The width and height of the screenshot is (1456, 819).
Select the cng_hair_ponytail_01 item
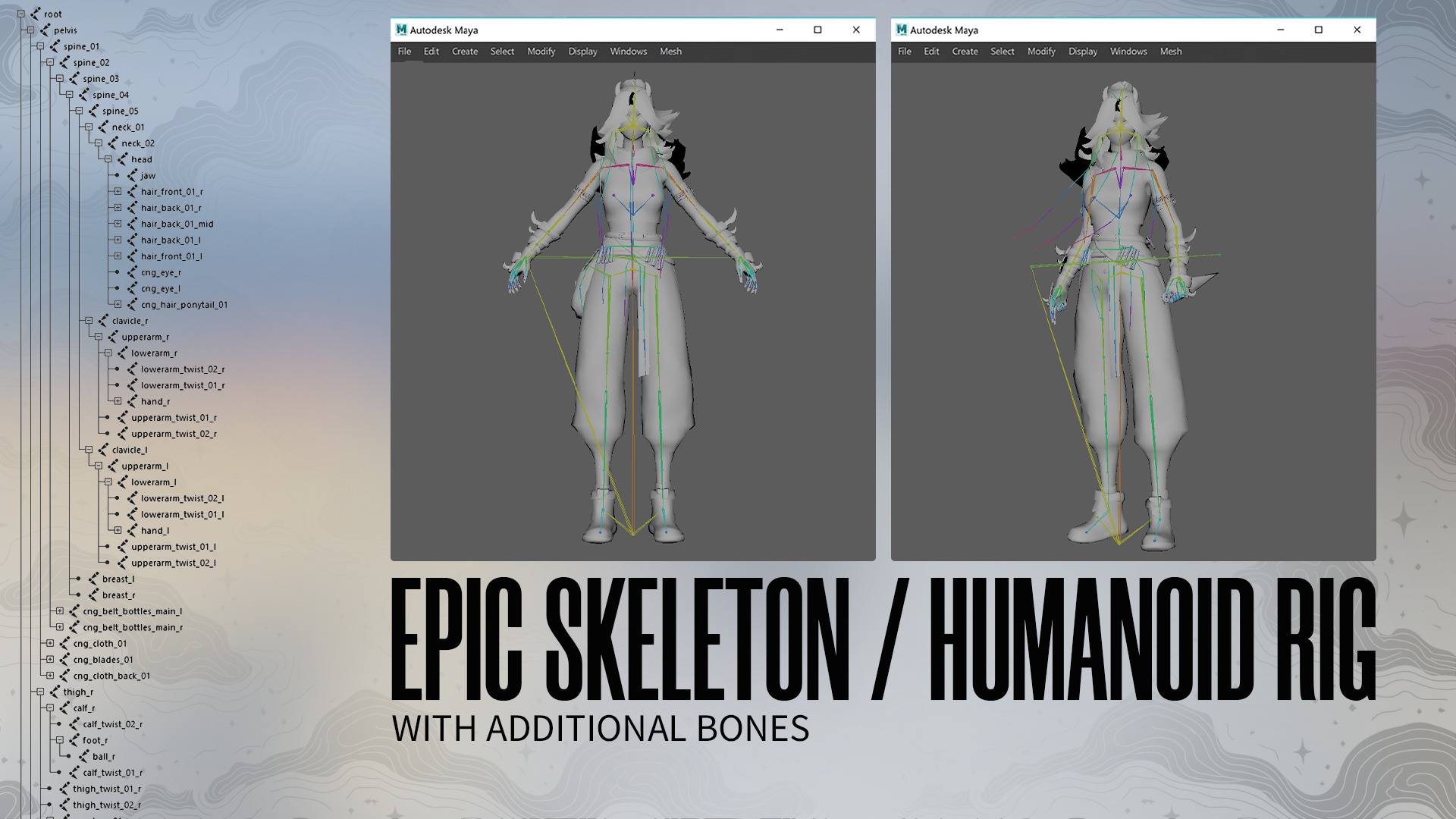[184, 305]
